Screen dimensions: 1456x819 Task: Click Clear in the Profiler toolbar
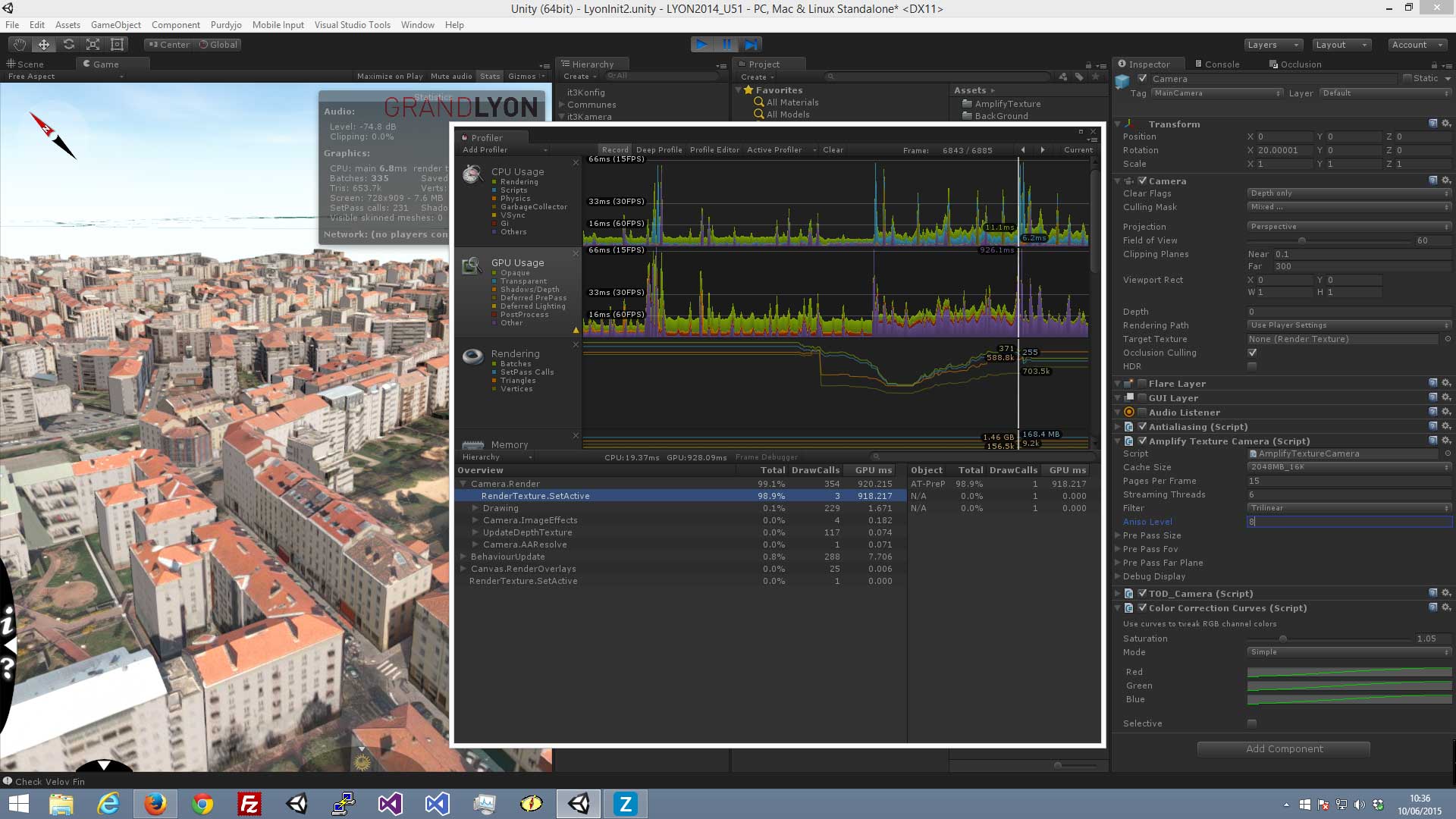[x=833, y=150]
